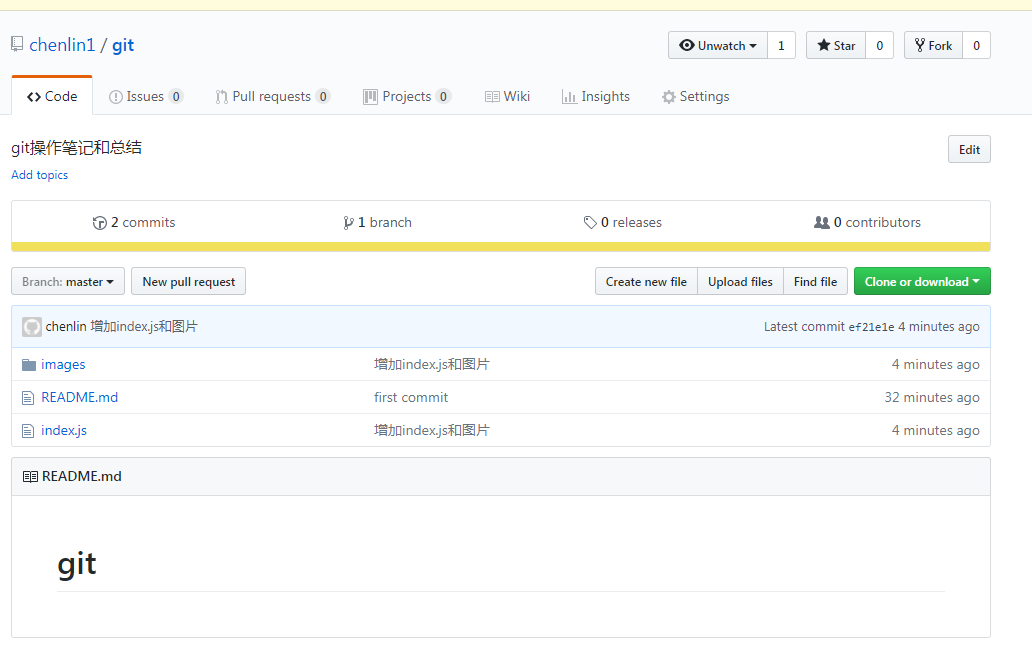View the 0 releases page

point(623,223)
